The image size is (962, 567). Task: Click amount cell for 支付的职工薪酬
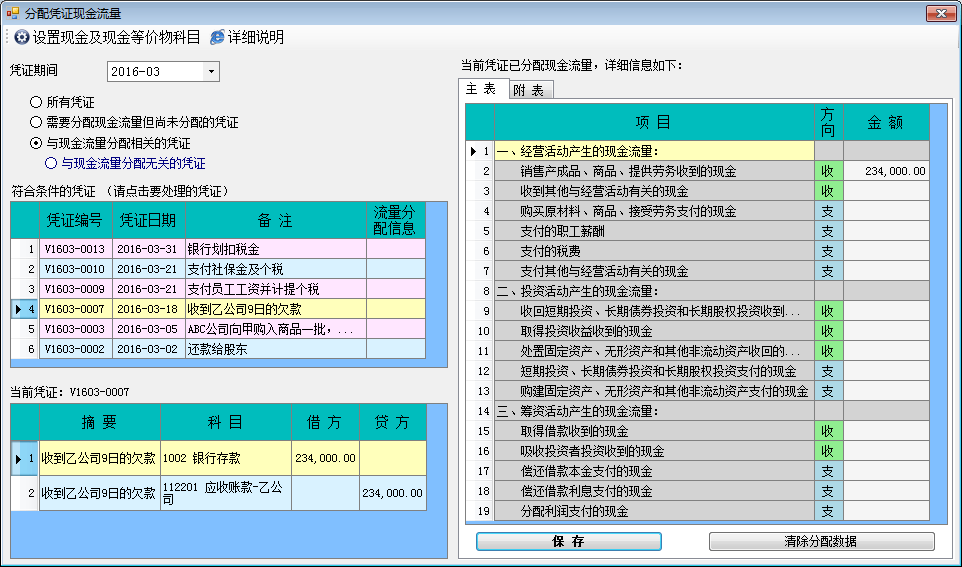887,231
